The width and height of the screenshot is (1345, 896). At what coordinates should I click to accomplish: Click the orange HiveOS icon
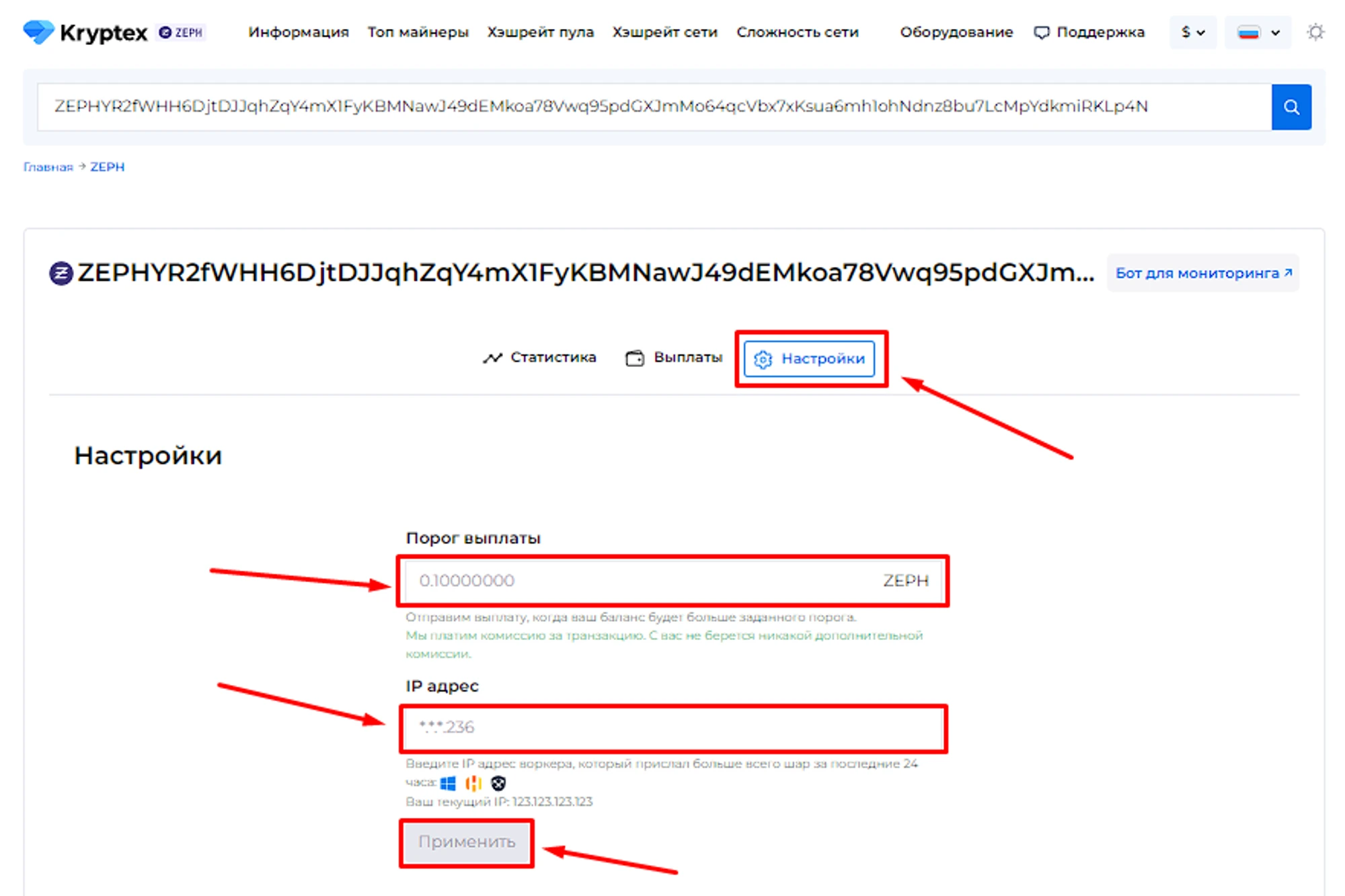[x=473, y=783]
